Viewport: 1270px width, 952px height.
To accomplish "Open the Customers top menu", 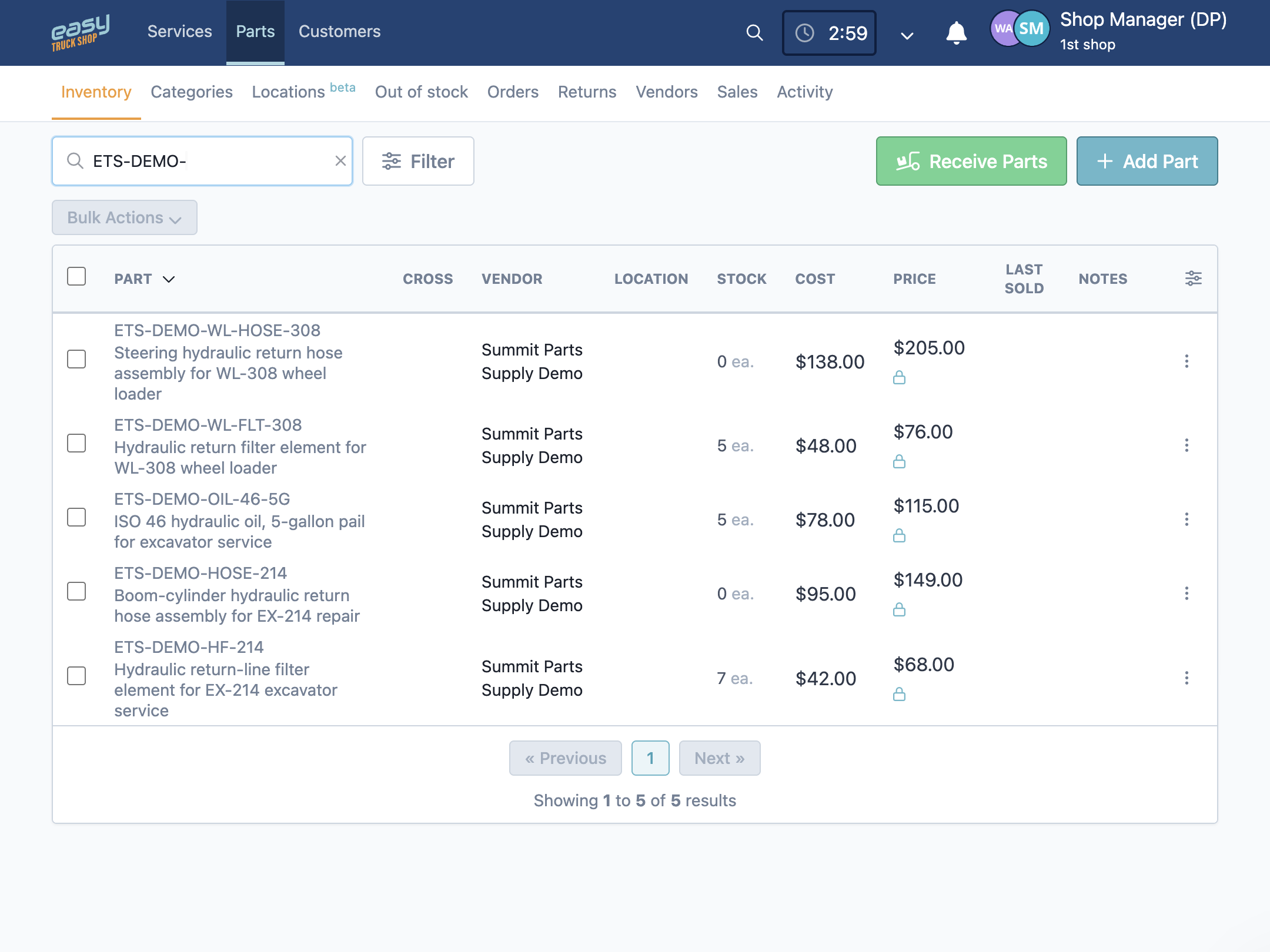I will coord(339,32).
